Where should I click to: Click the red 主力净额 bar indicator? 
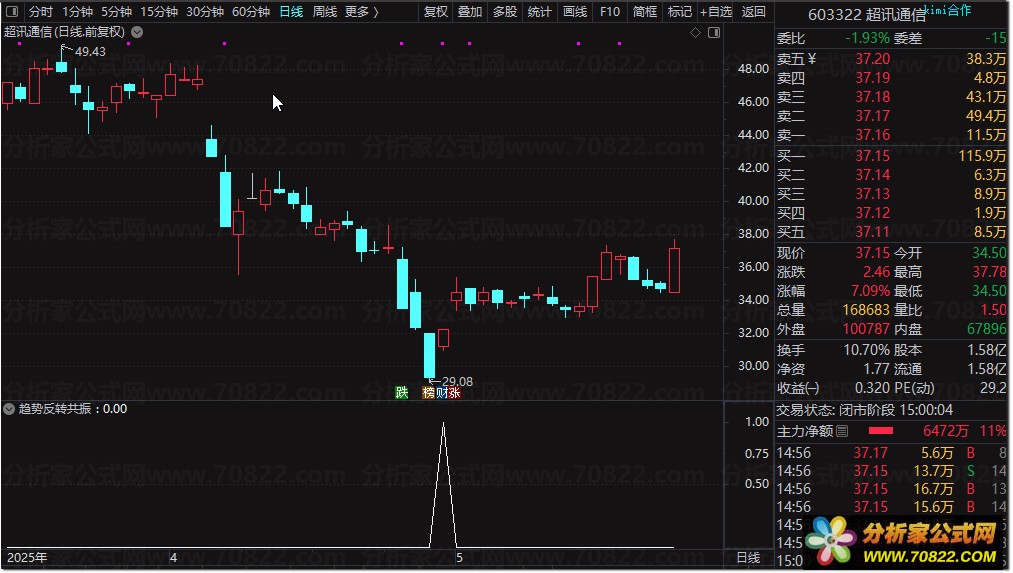pos(881,430)
